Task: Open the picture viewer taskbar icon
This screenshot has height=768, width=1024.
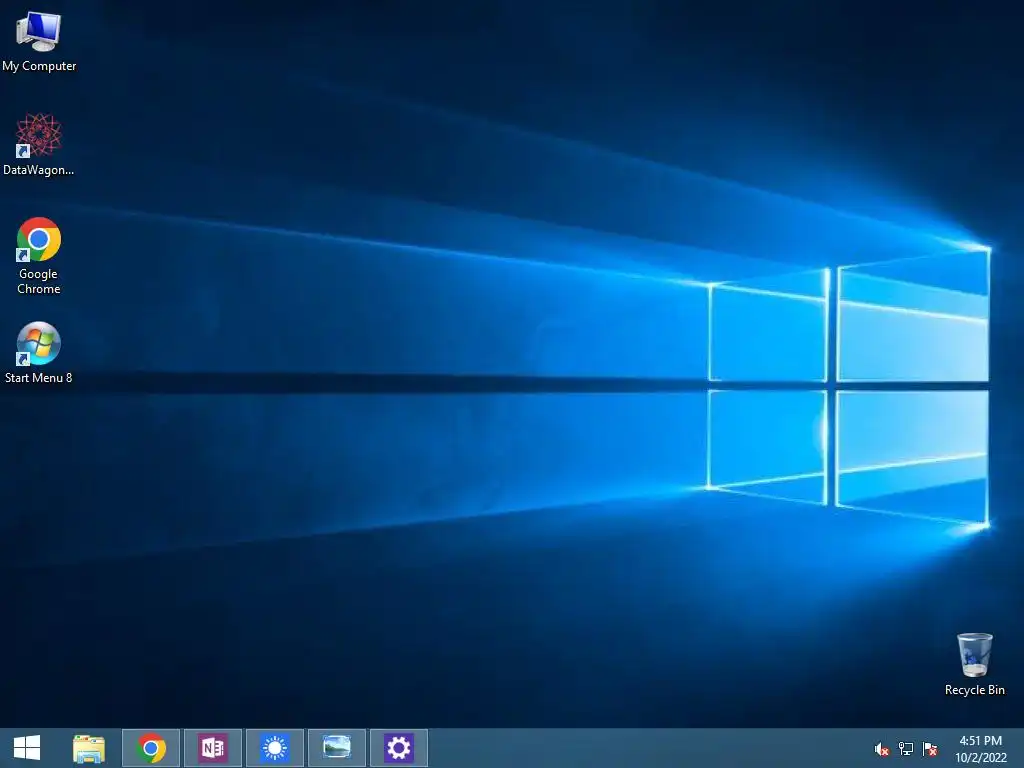Action: point(336,748)
